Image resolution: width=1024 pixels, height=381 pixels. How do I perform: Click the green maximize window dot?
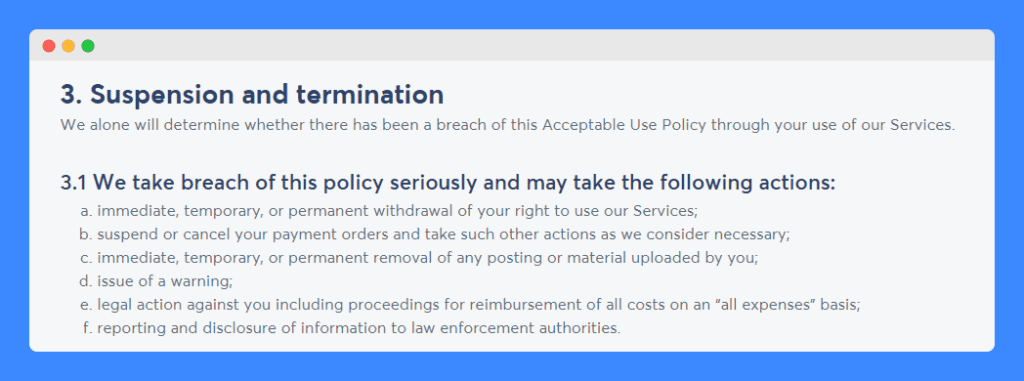(x=88, y=46)
